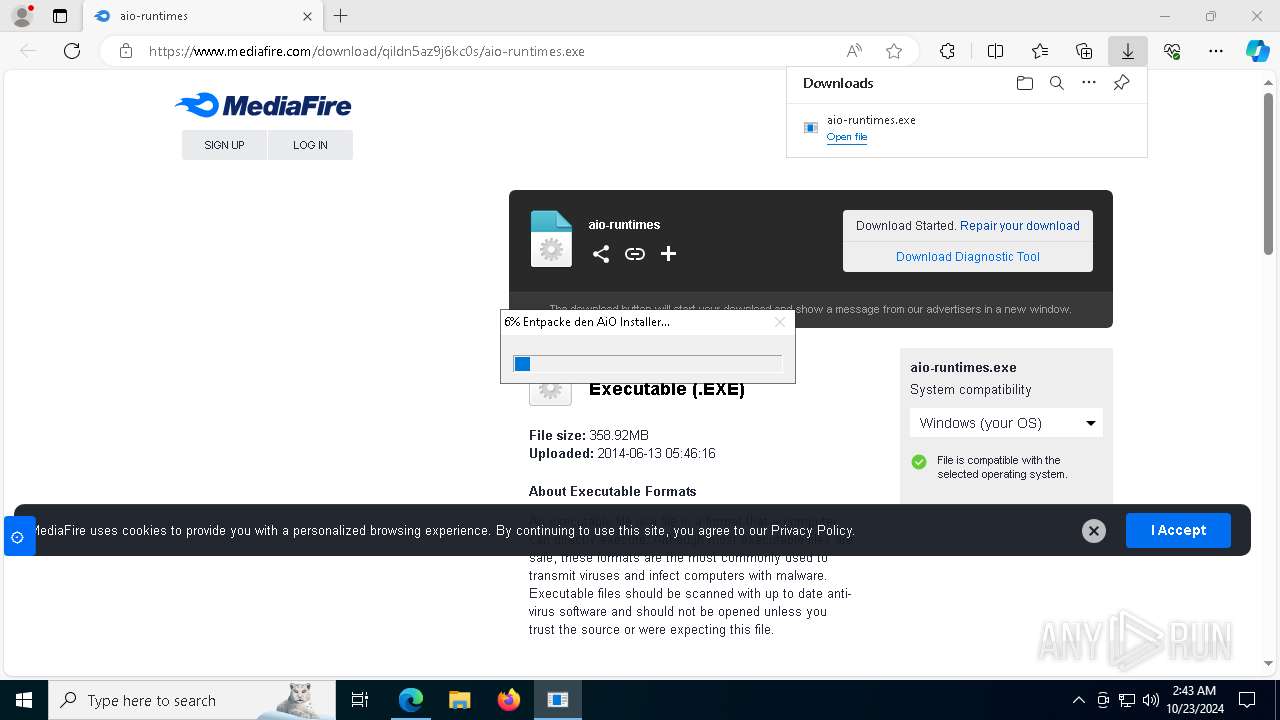Refresh the page

click(x=72, y=51)
